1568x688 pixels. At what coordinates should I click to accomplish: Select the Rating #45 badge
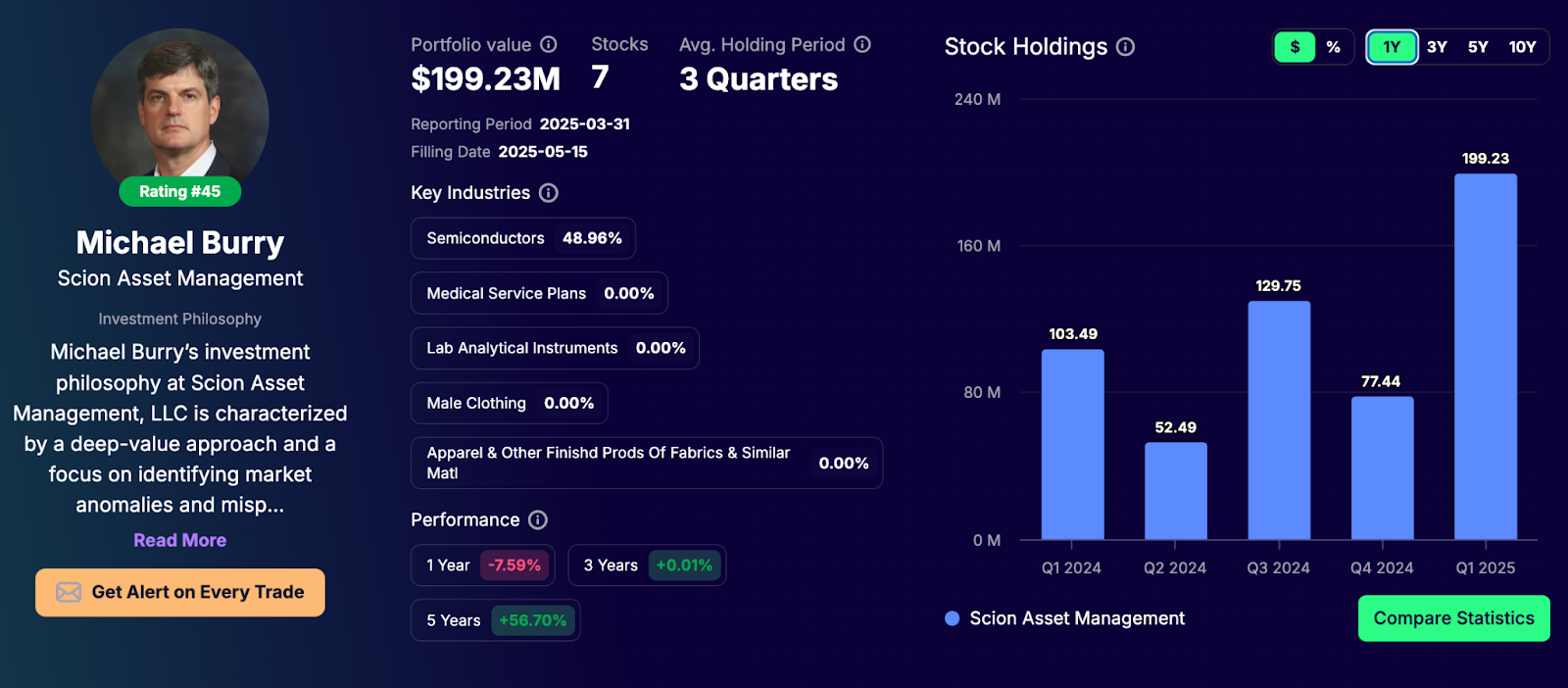(x=180, y=192)
